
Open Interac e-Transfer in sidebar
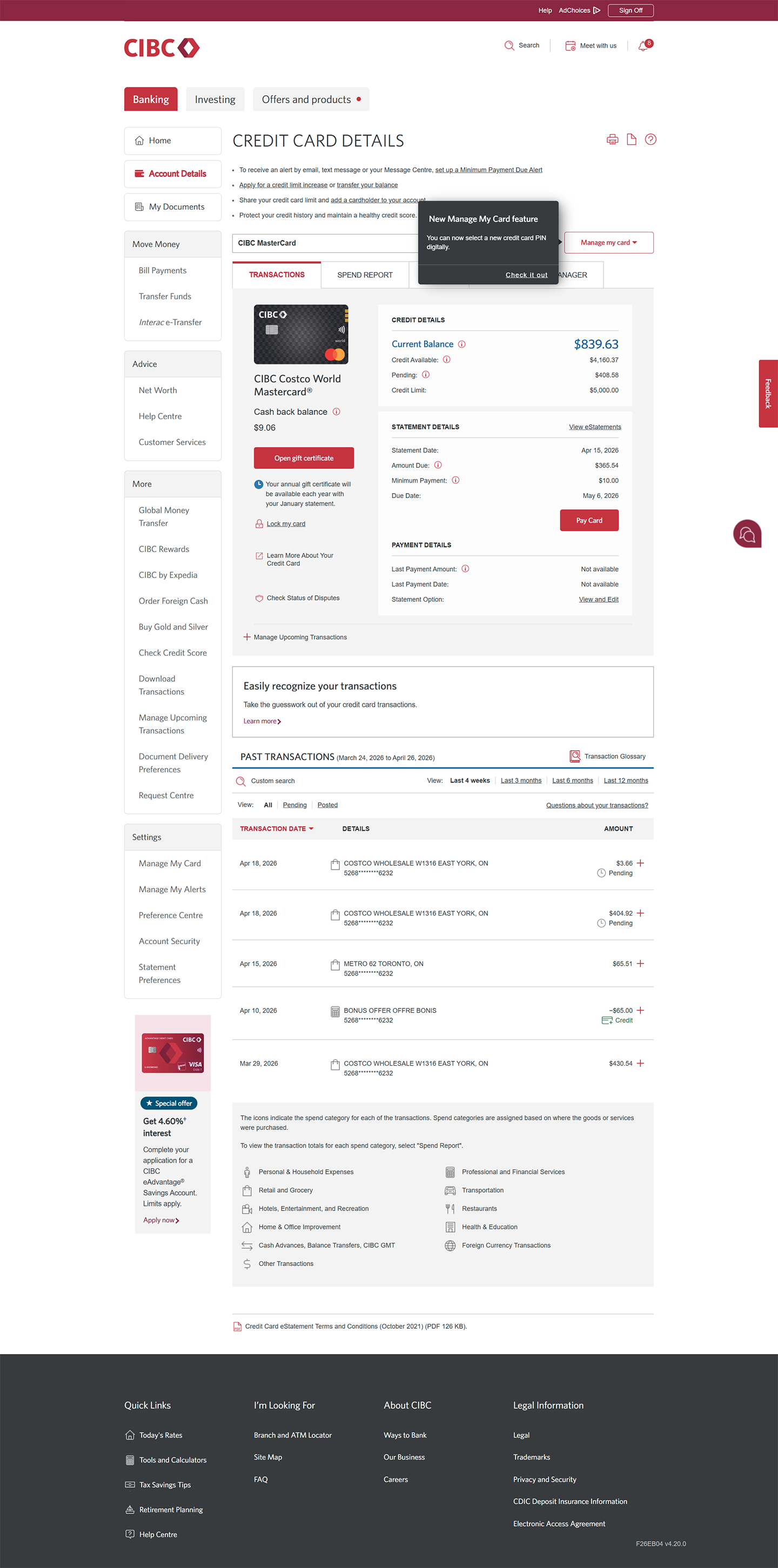point(170,322)
